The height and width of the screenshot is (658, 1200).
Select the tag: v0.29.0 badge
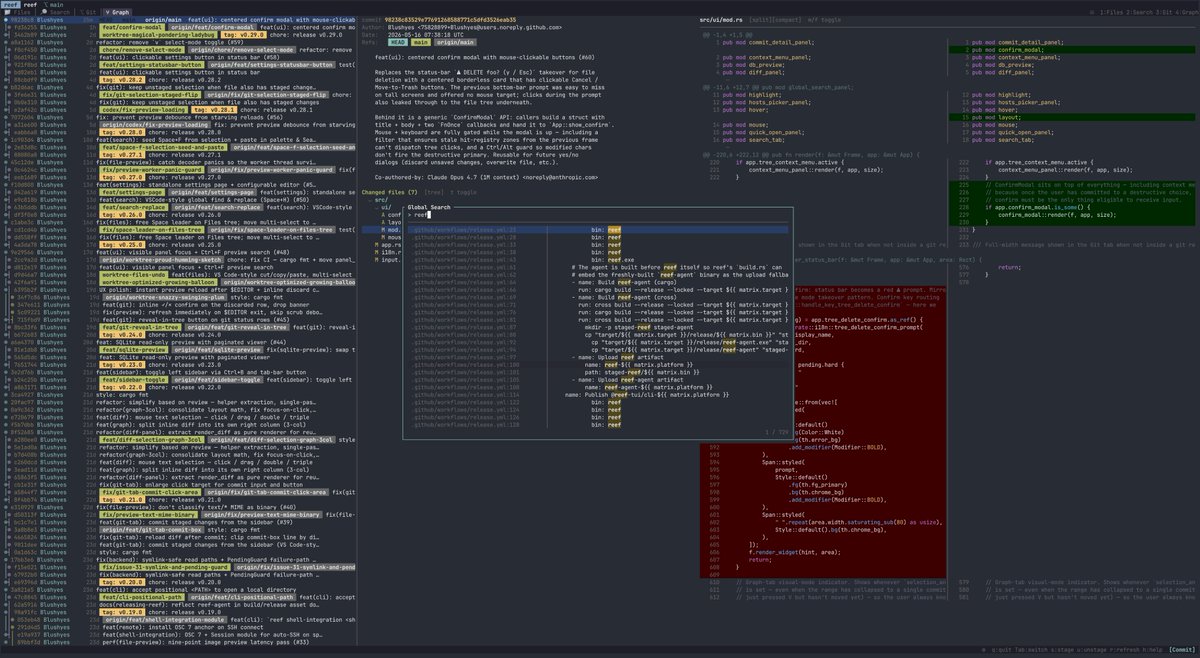[x=243, y=35]
